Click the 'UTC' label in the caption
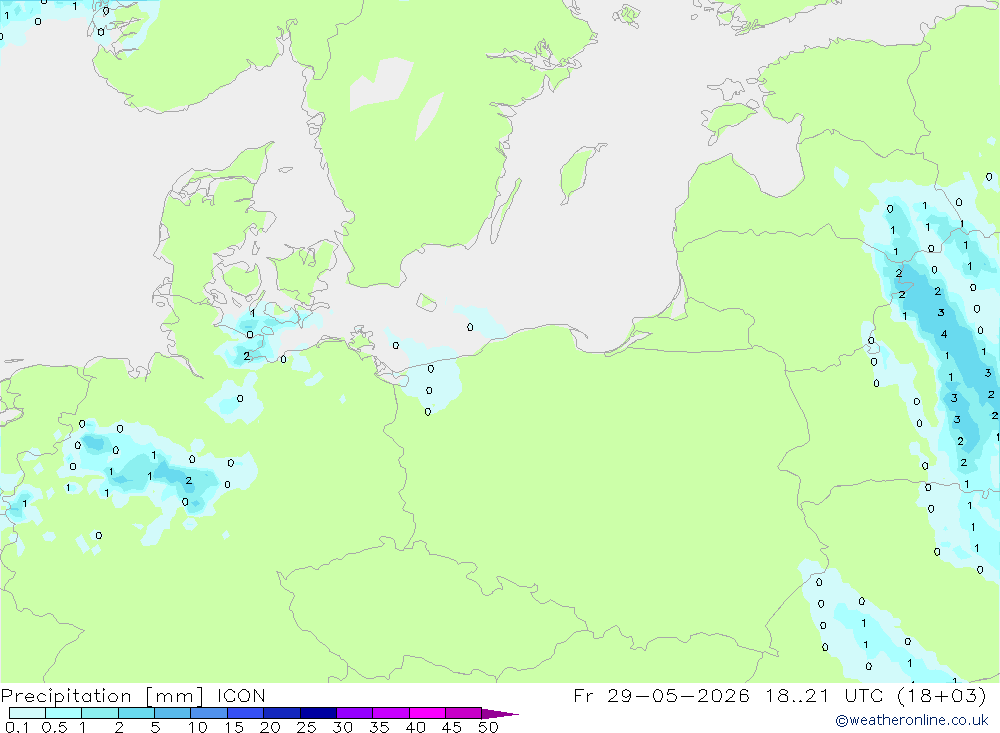 point(864,695)
